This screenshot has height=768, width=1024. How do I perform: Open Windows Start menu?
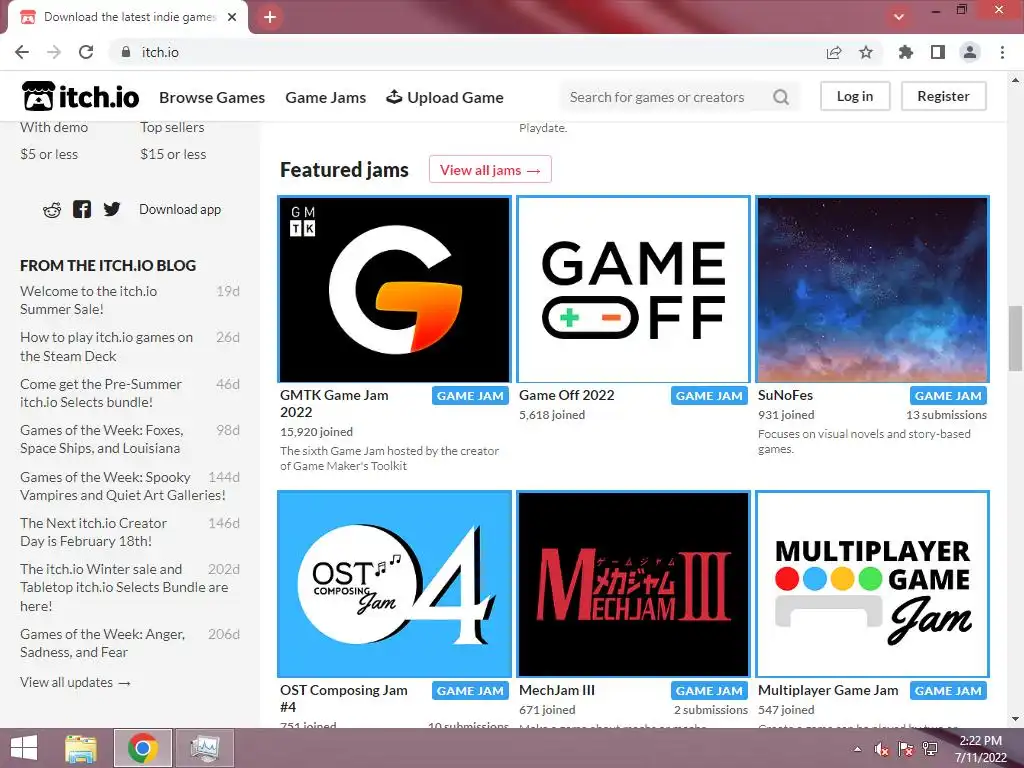tap(24, 748)
